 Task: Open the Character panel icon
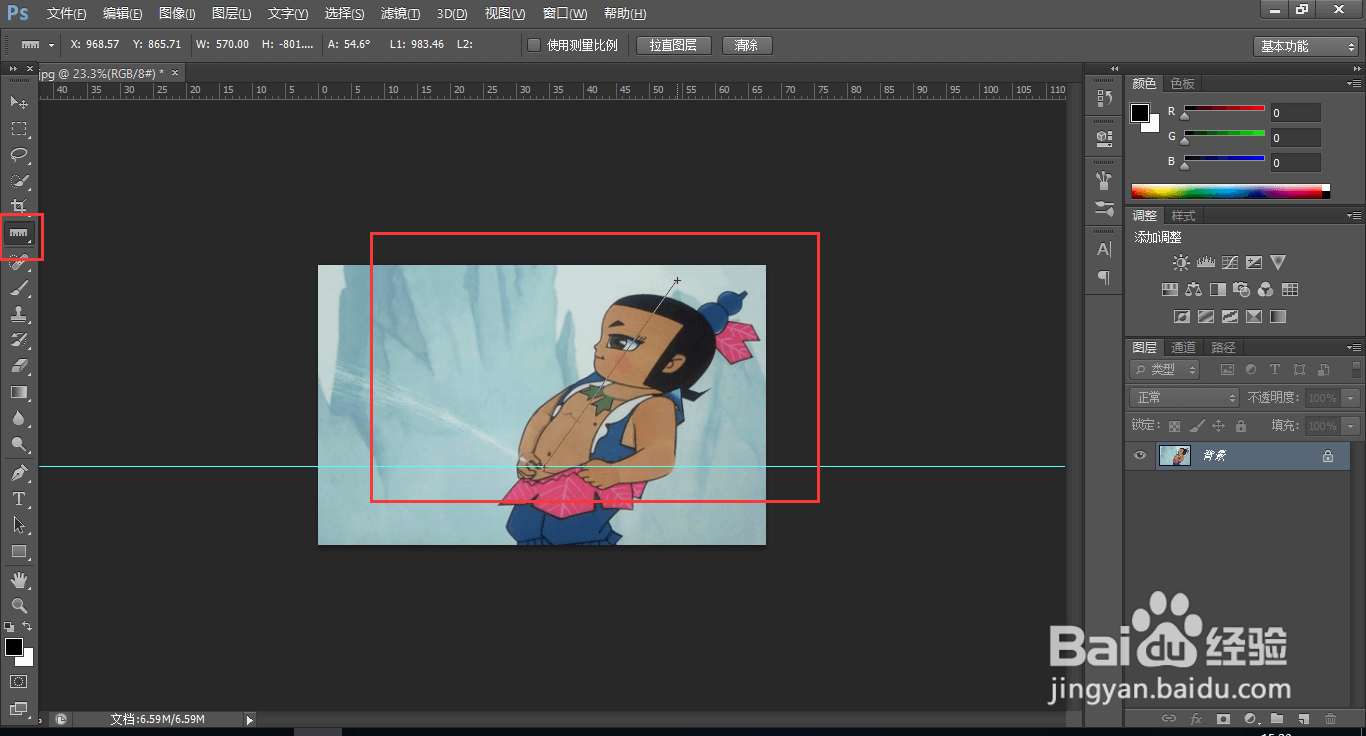click(x=1104, y=249)
